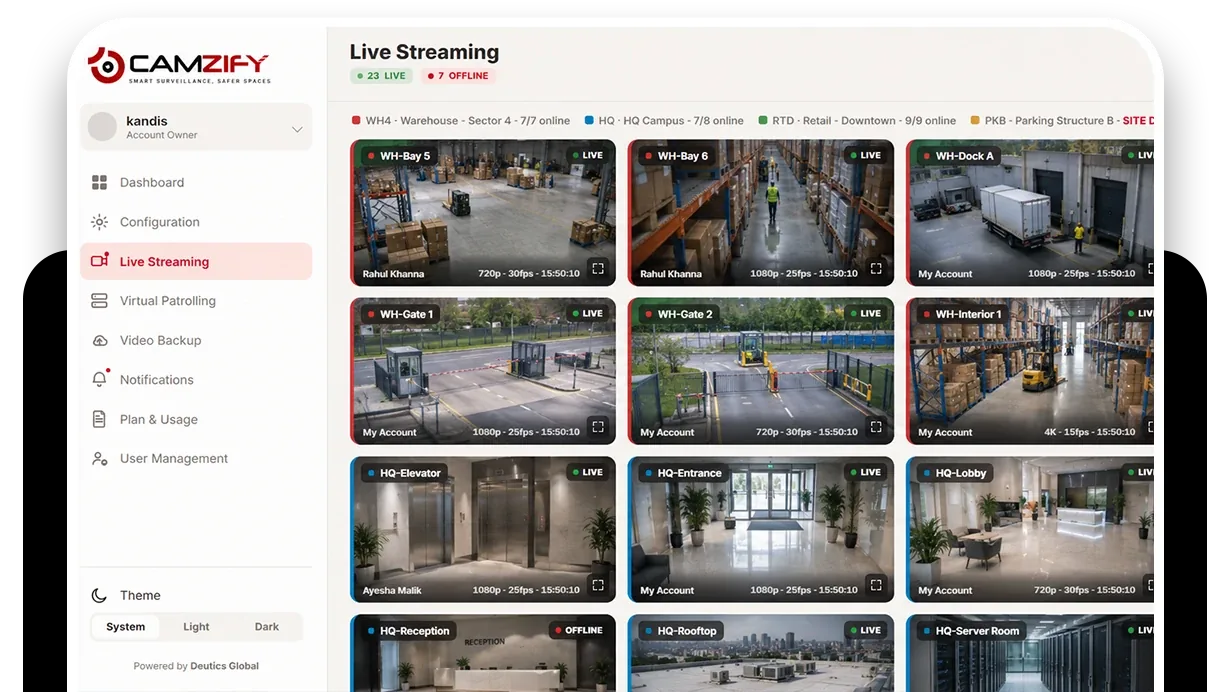Select the WH4 Warehouse Sector 4 site filter
This screenshot has height=692, width=1229.
[x=461, y=121]
